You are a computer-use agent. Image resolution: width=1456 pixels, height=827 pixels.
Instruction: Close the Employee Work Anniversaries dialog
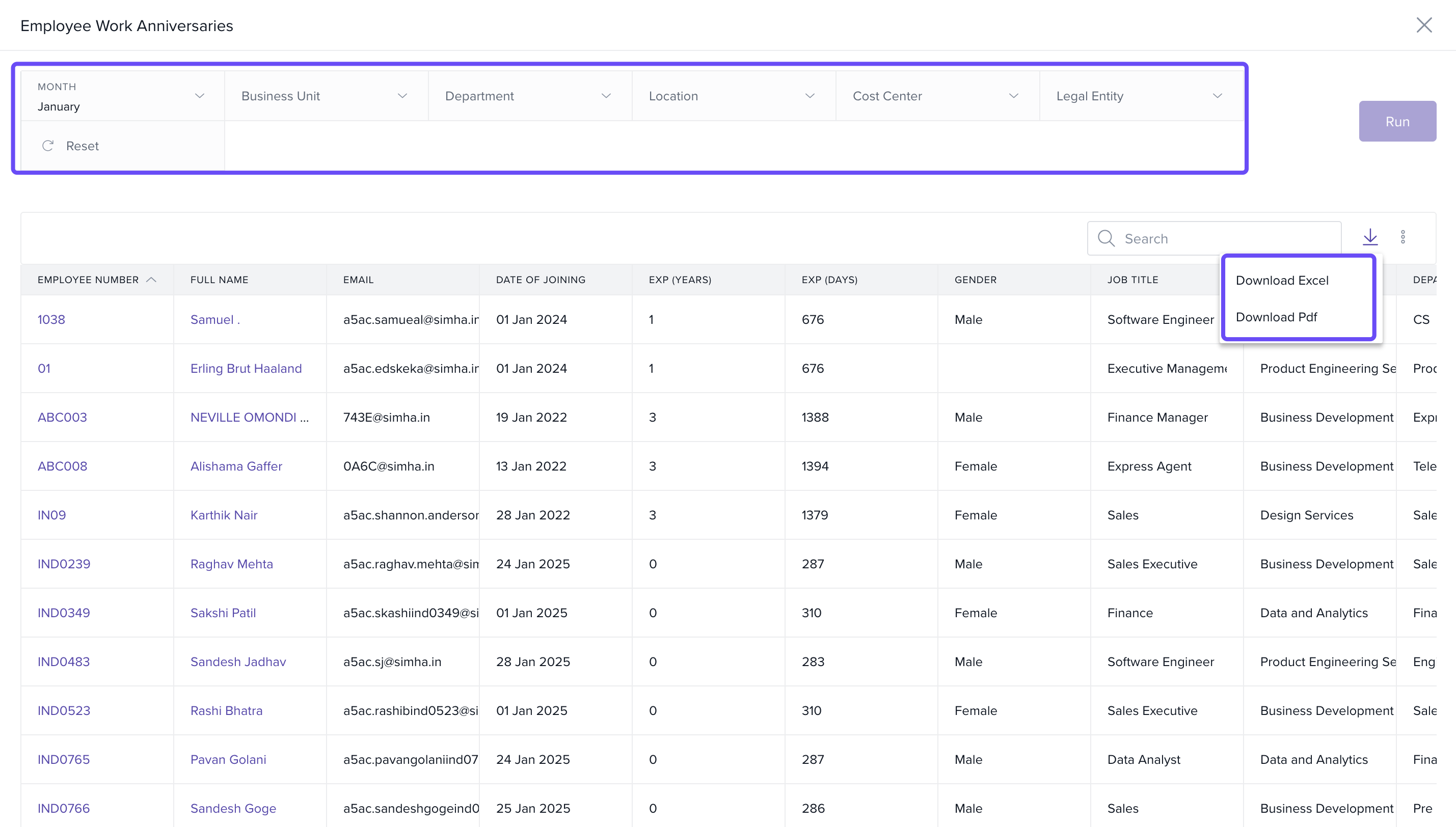pos(1423,25)
